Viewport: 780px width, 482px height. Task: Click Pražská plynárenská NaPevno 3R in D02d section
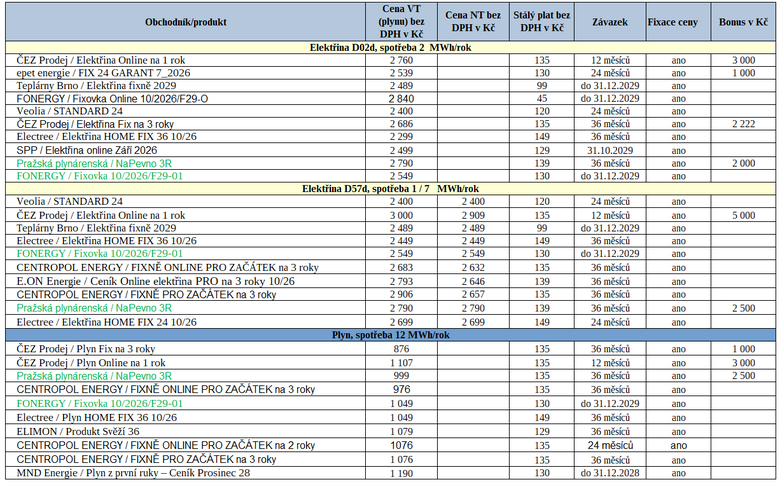point(94,163)
